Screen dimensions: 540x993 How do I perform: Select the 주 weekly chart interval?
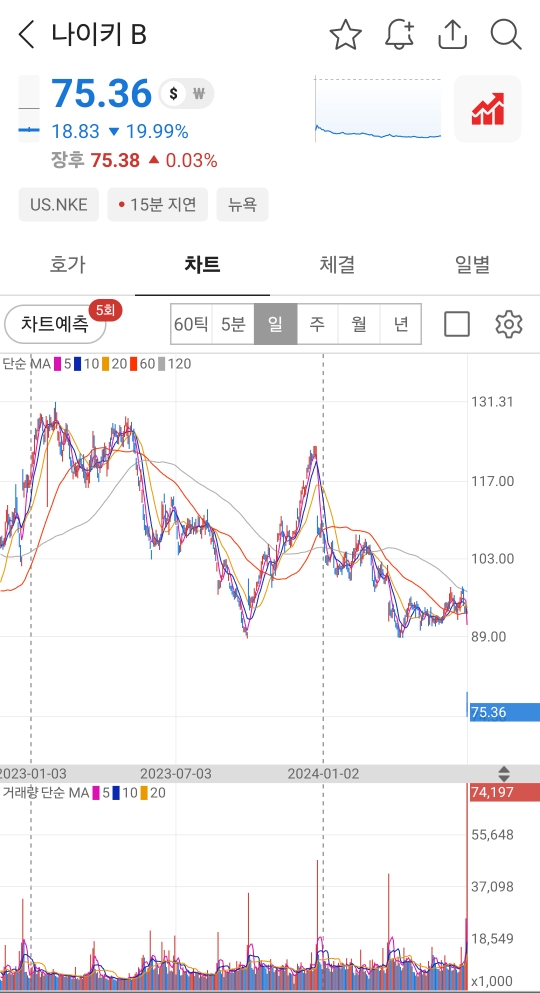tap(317, 324)
